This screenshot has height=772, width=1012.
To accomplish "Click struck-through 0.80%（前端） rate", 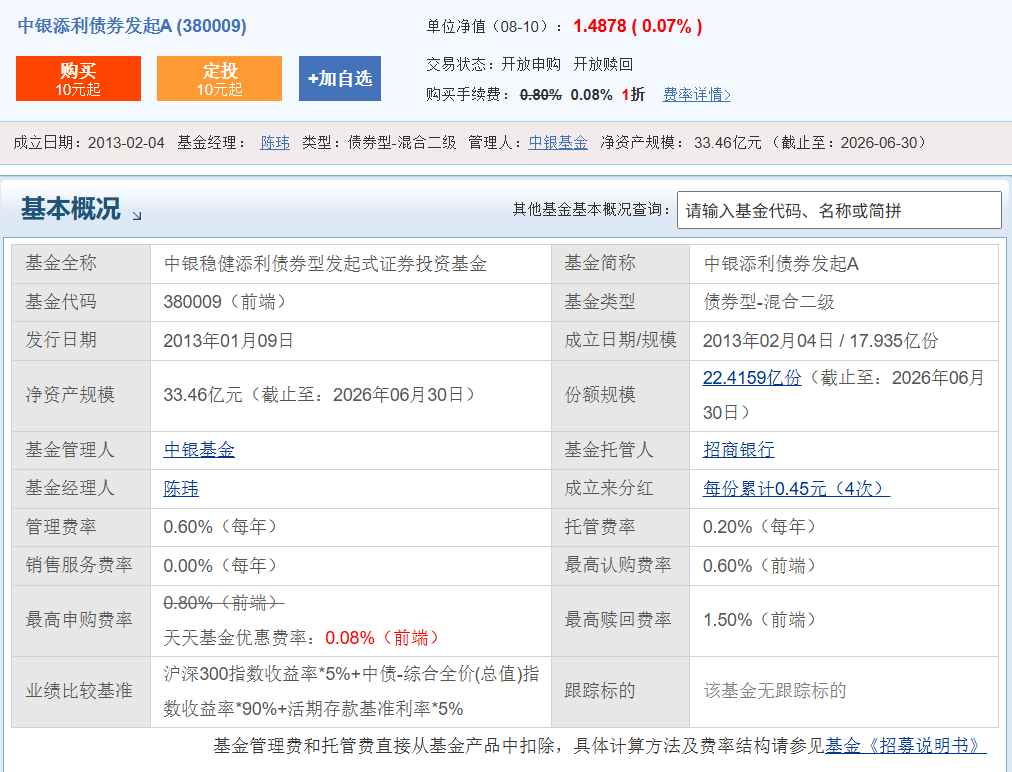I will pyautogui.click(x=223, y=603).
